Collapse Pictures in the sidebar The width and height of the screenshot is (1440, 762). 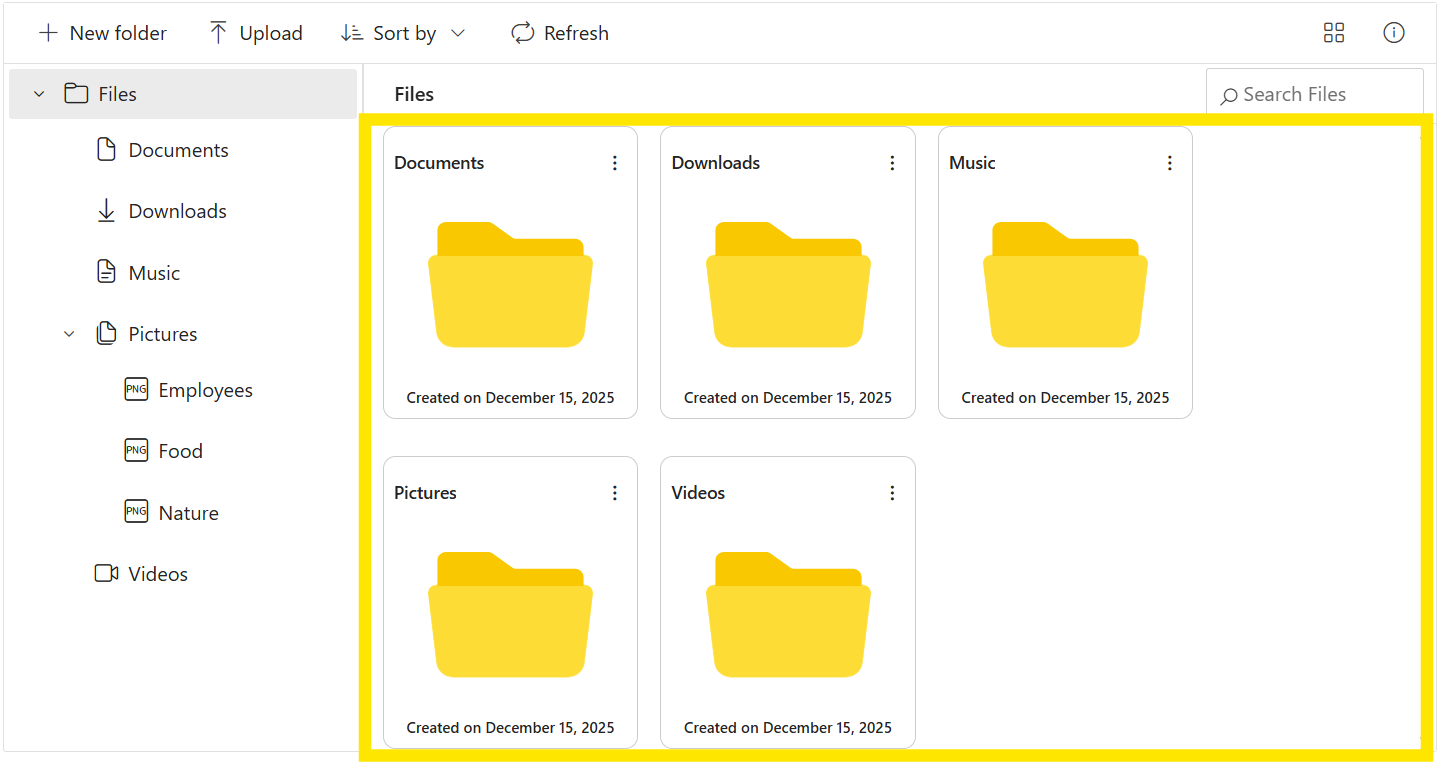coord(68,333)
